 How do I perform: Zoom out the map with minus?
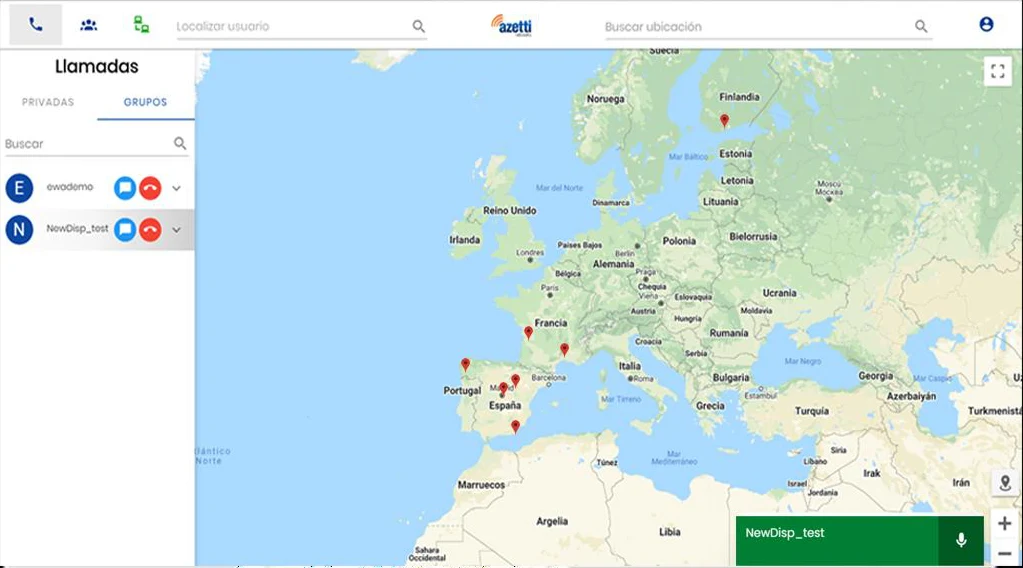coord(1005,553)
